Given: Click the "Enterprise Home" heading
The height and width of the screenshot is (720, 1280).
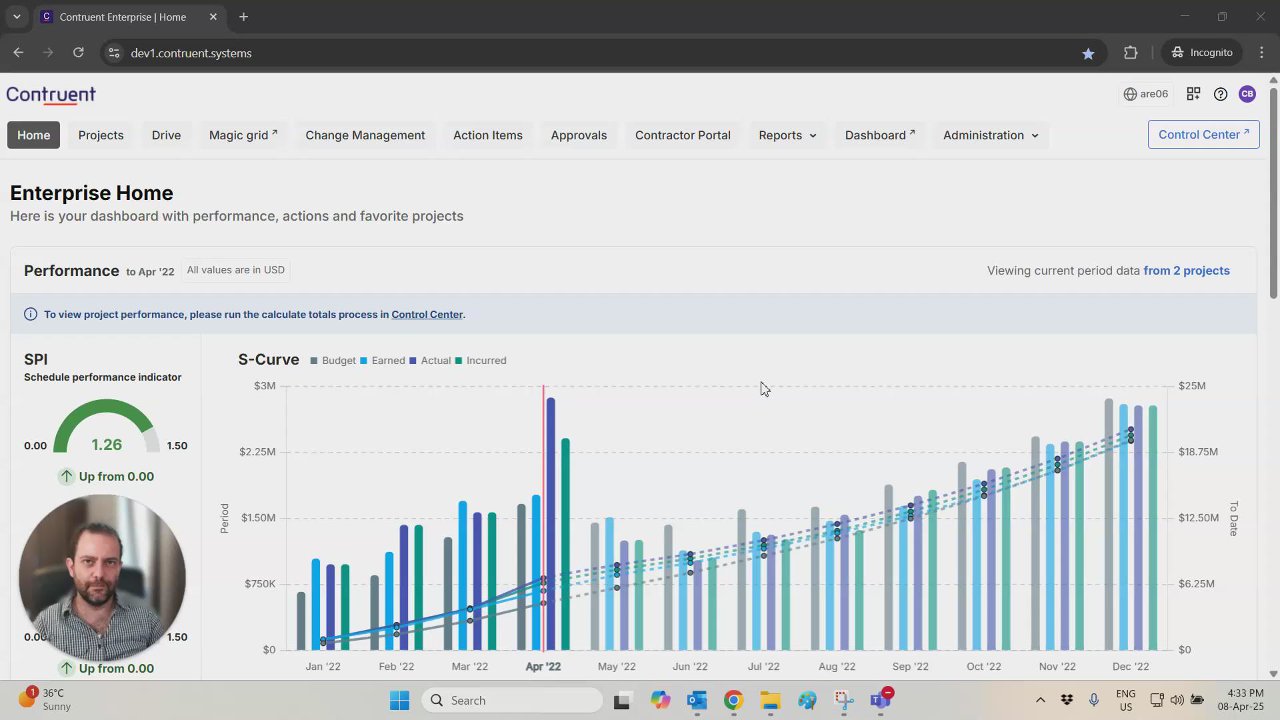Looking at the screenshot, I should (91, 193).
